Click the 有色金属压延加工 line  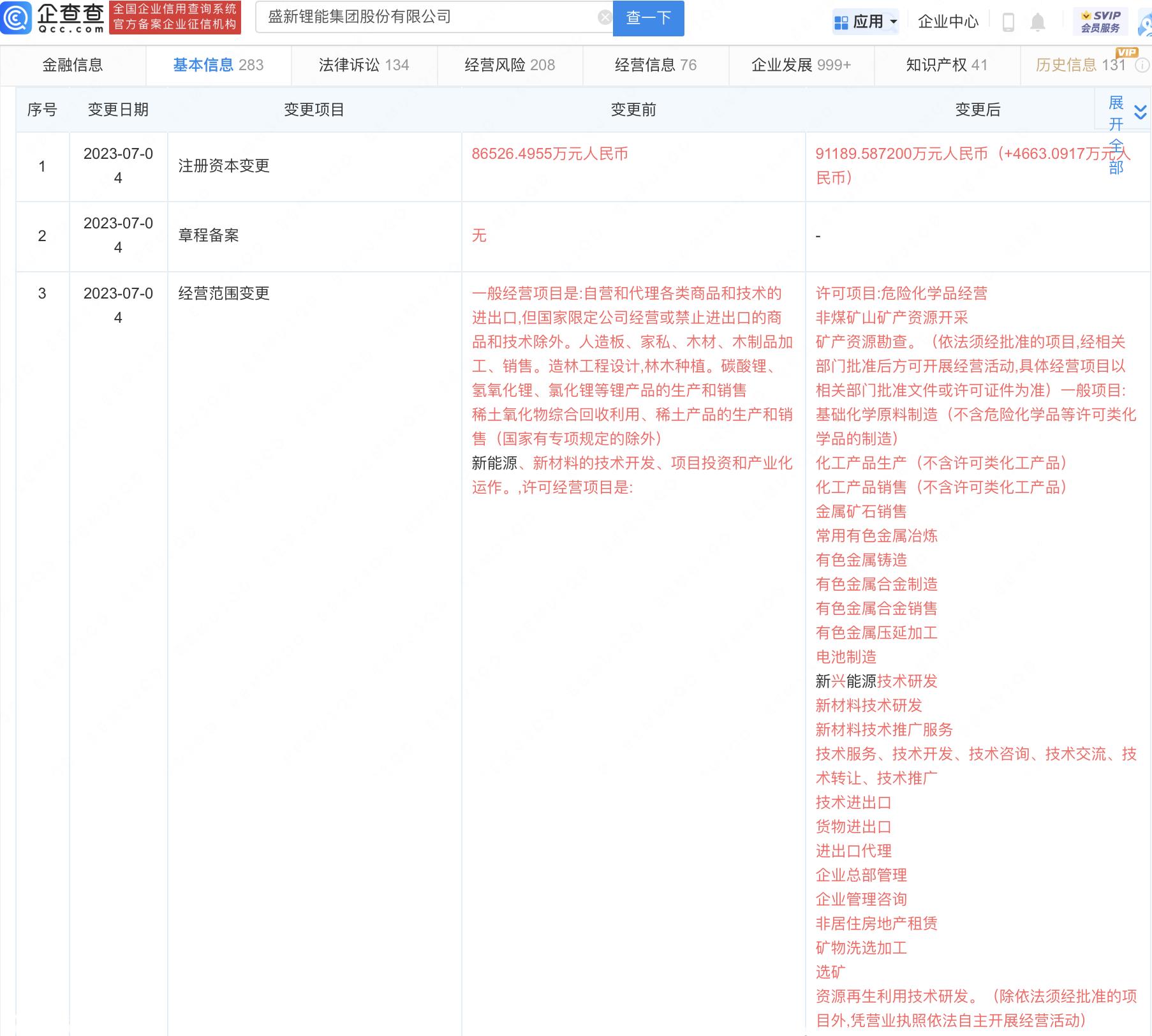(876, 633)
